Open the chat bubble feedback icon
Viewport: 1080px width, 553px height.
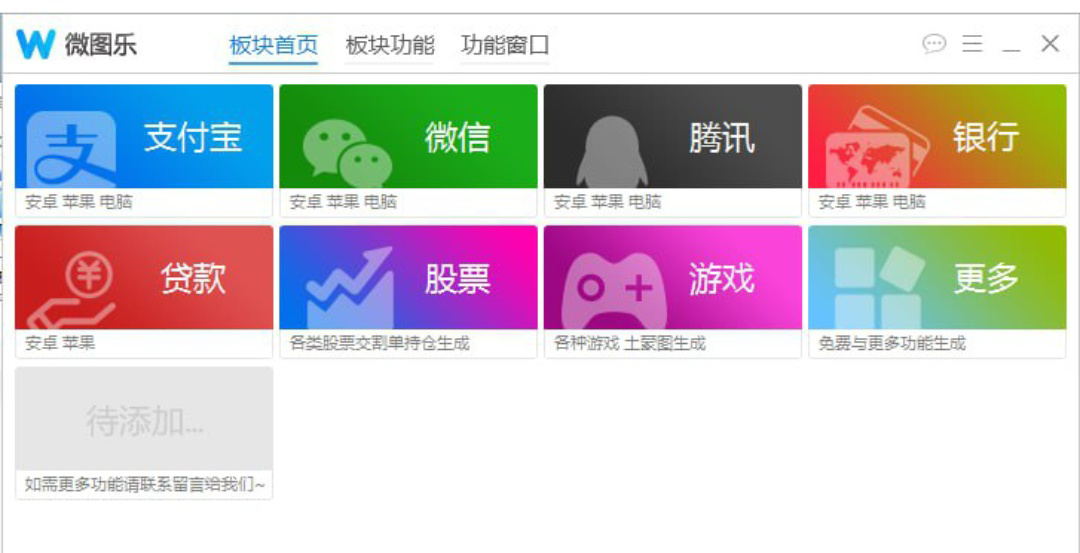[934, 44]
